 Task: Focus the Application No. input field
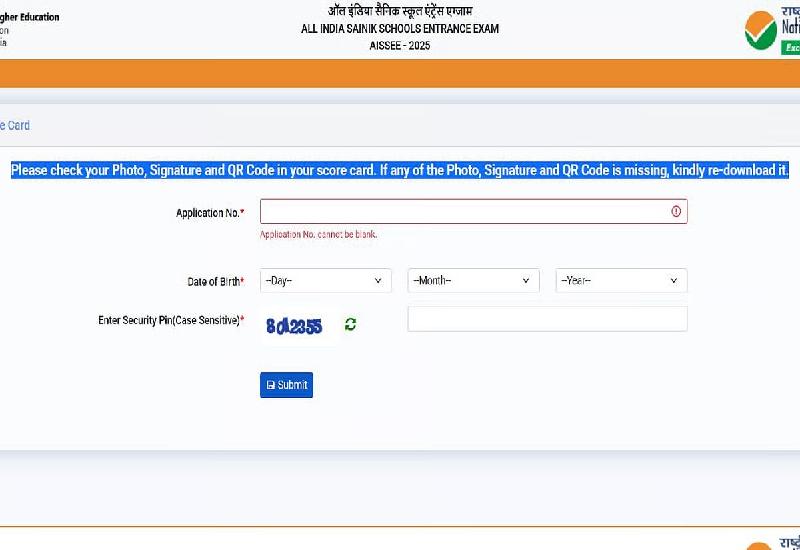click(x=473, y=211)
